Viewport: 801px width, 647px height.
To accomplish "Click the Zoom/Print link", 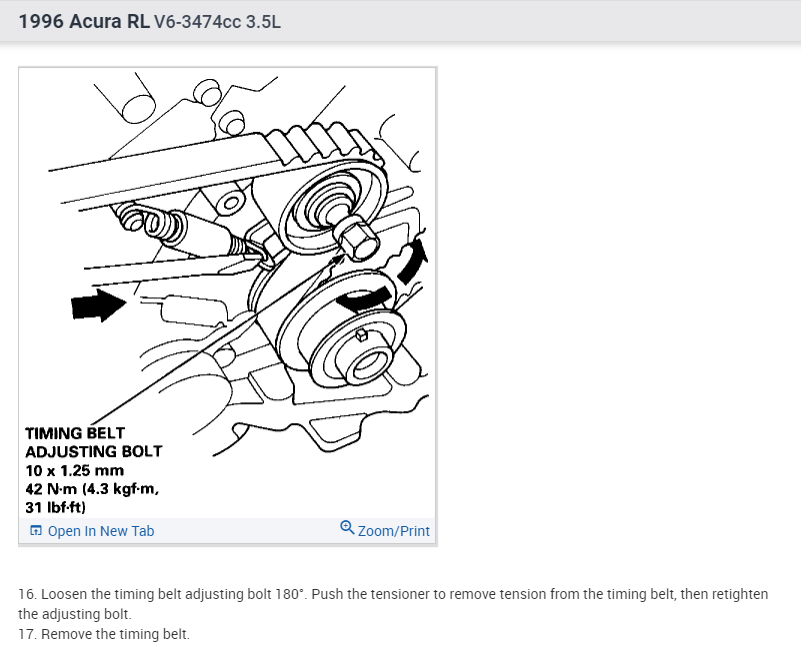I will (393, 531).
